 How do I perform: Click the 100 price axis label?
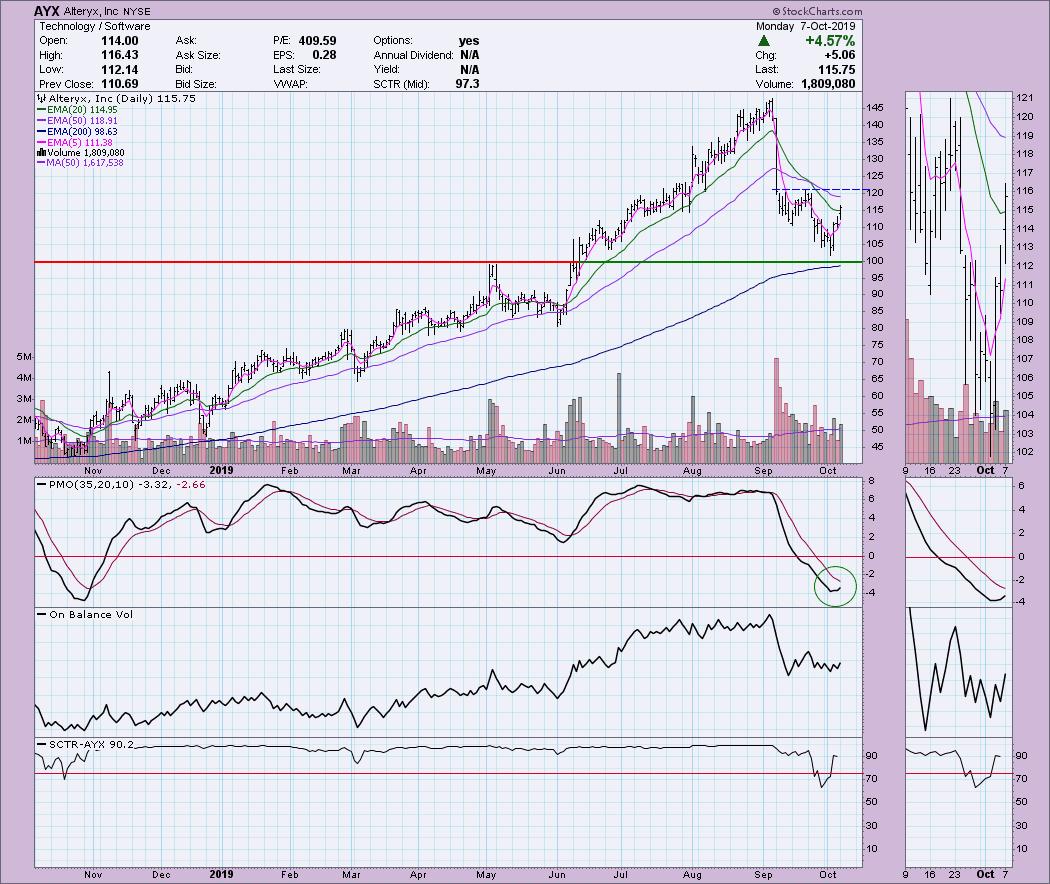pos(875,261)
